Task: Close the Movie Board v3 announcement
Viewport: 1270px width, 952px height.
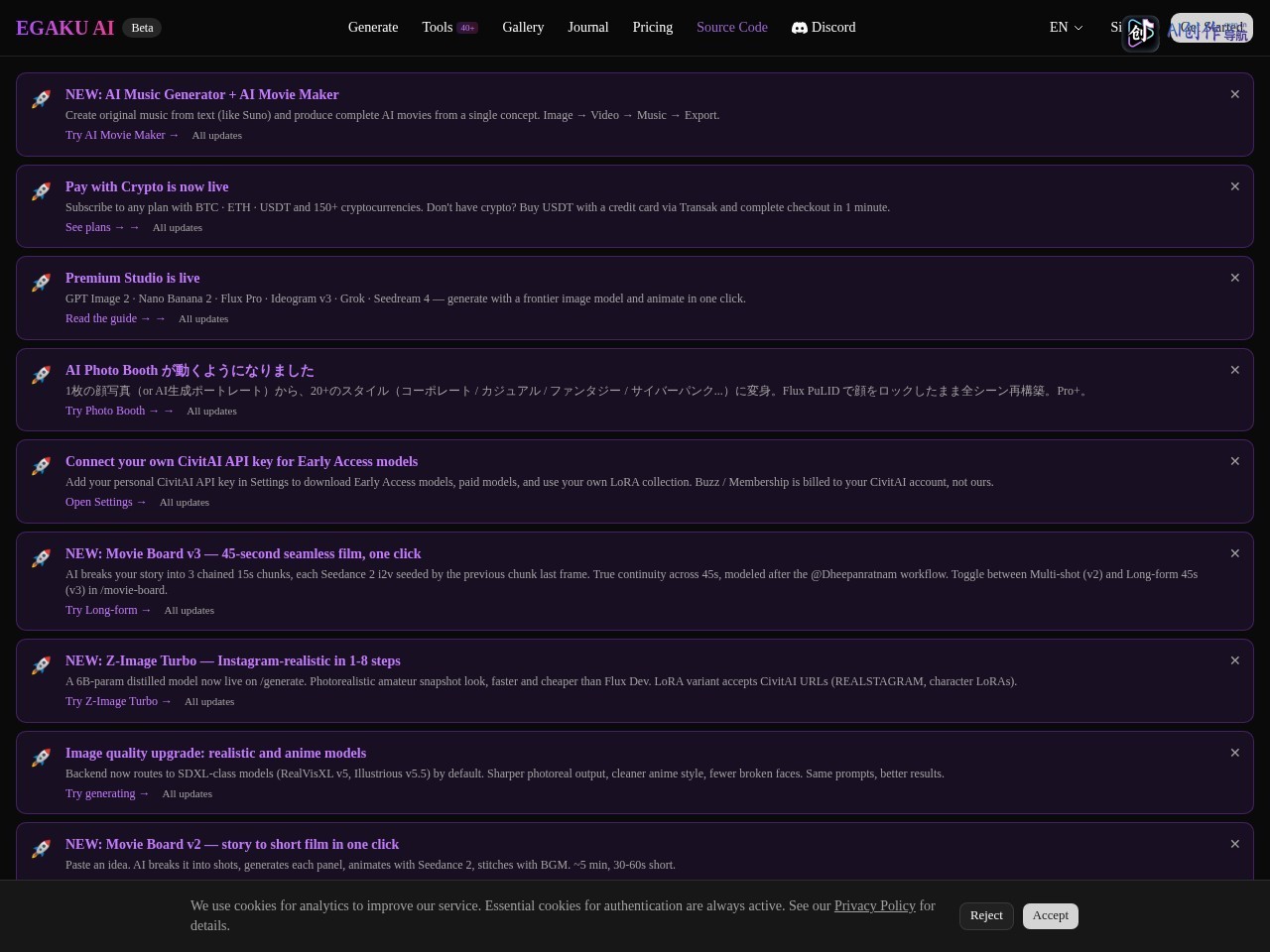Action: pos(1235,553)
